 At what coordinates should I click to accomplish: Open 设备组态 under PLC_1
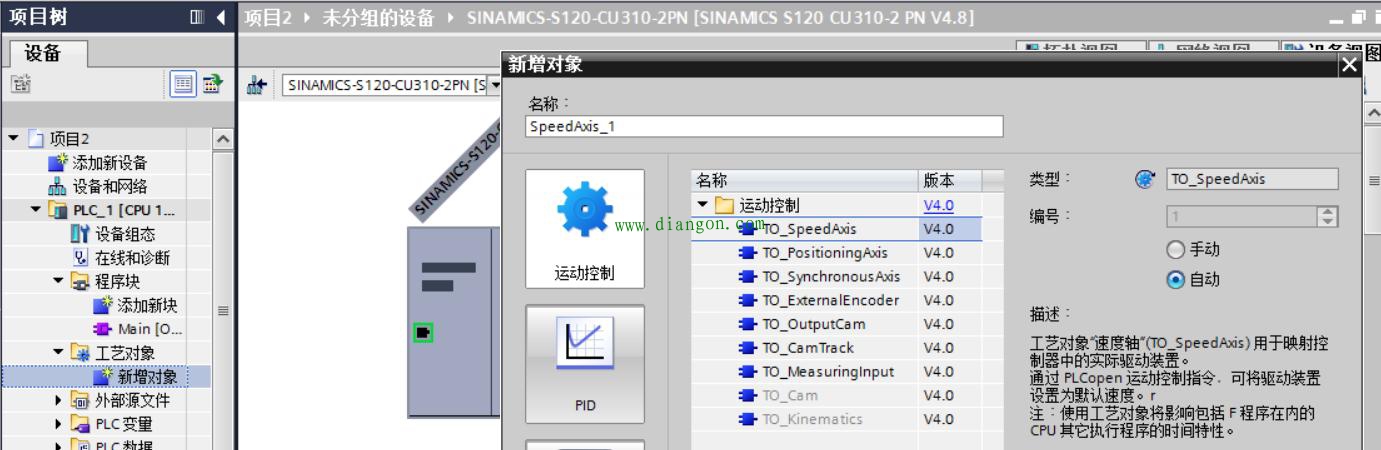(124, 234)
